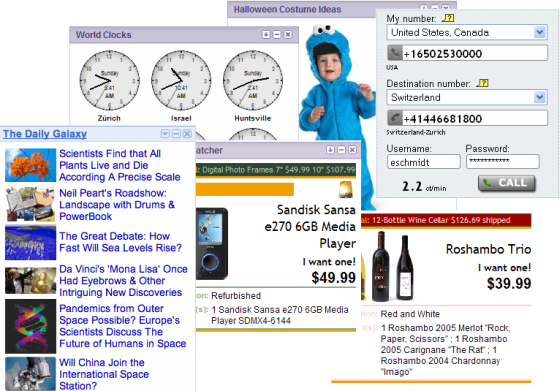The width and height of the screenshot is (560, 391).
Task: Click the Sandisk Sansa media player image
Action: point(211,244)
